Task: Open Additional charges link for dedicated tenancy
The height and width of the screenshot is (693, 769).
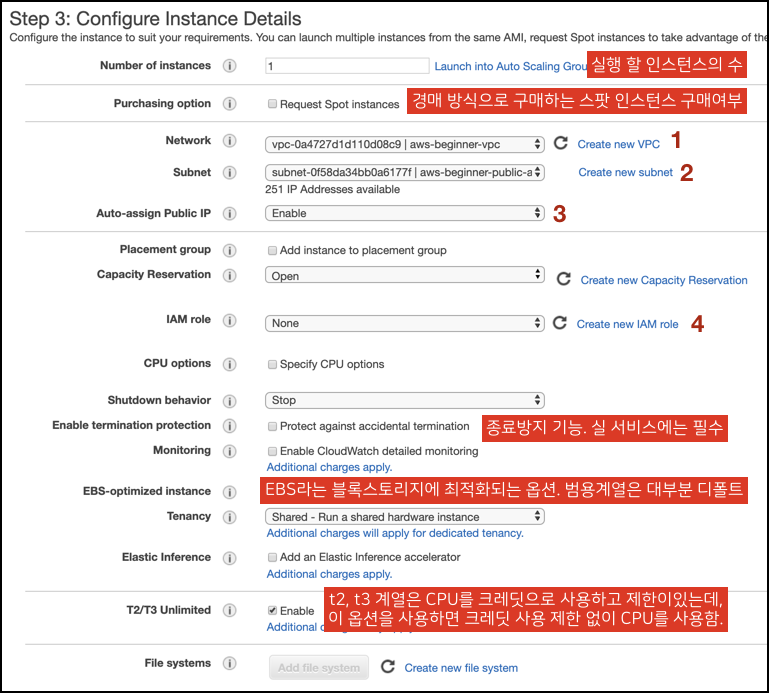Action: tap(395, 533)
